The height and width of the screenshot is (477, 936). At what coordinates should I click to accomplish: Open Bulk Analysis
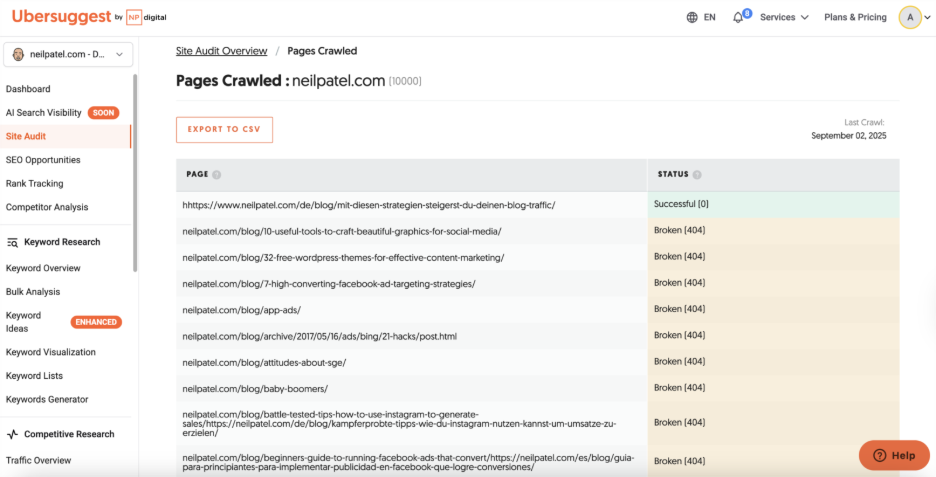33,292
